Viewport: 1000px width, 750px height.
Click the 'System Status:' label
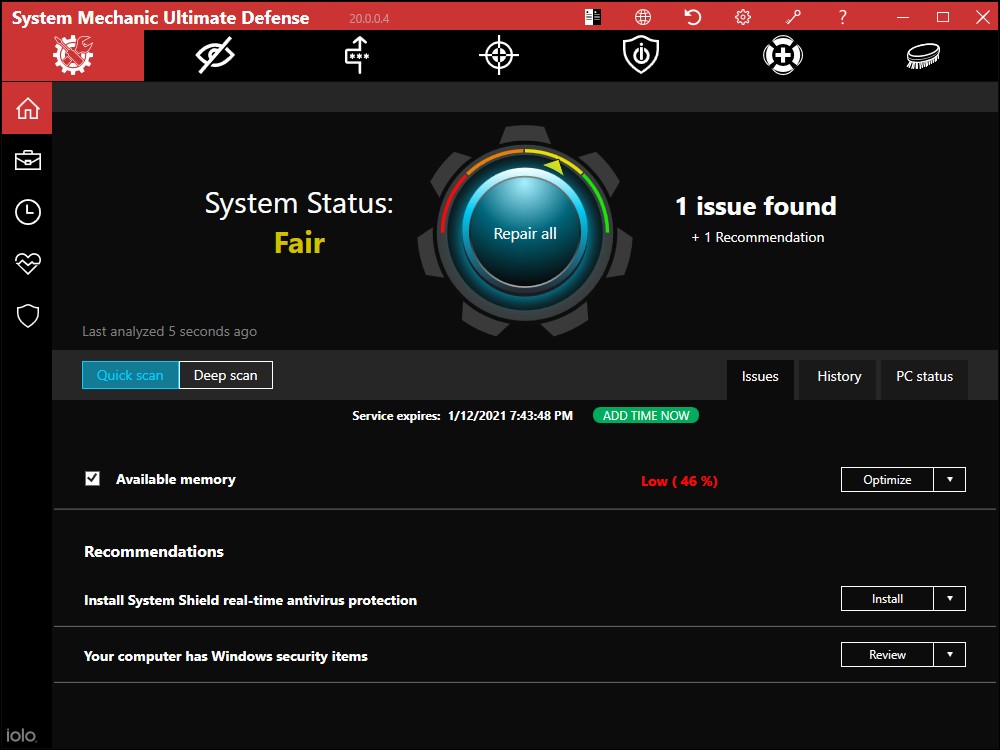(x=299, y=203)
